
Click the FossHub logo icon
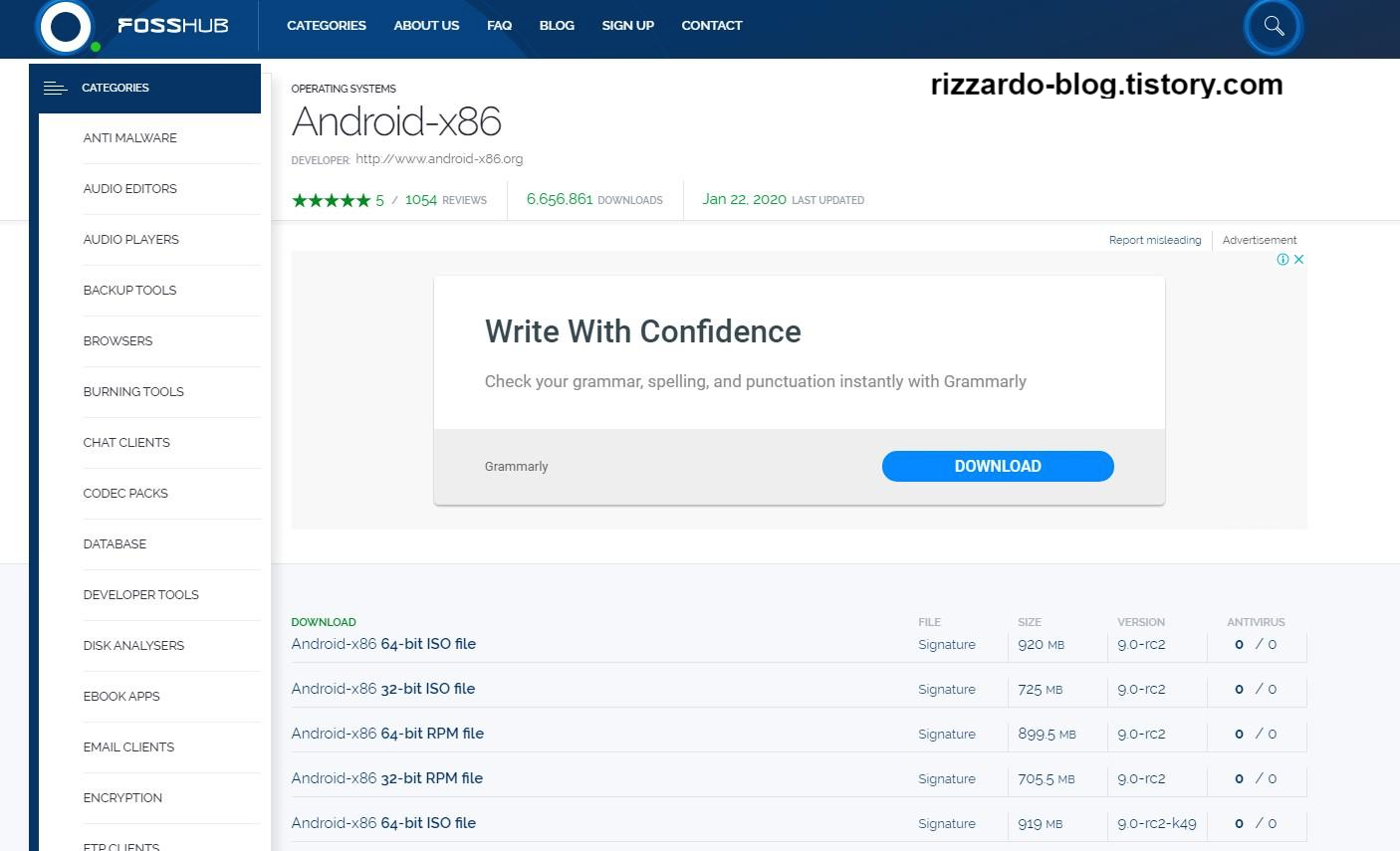click(x=66, y=26)
